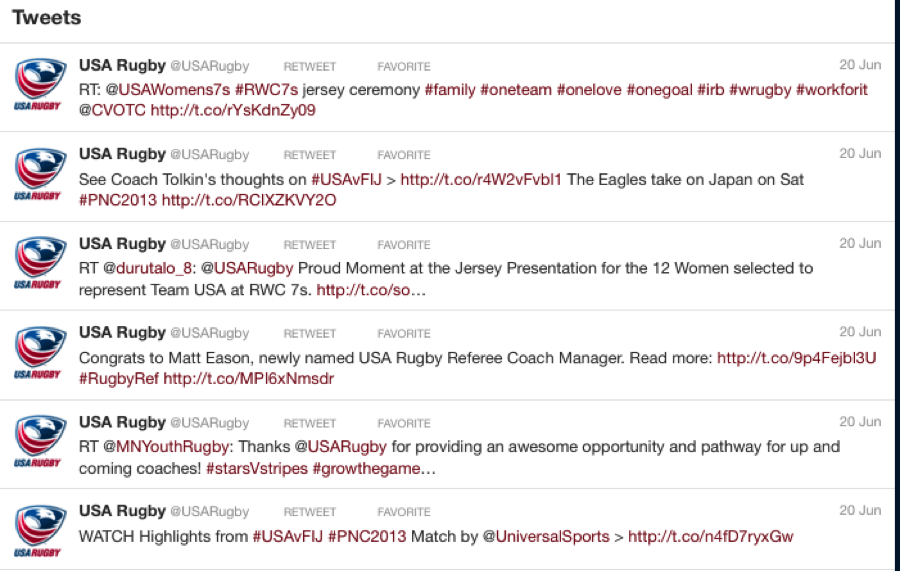Open the #family hashtag

click(449, 90)
